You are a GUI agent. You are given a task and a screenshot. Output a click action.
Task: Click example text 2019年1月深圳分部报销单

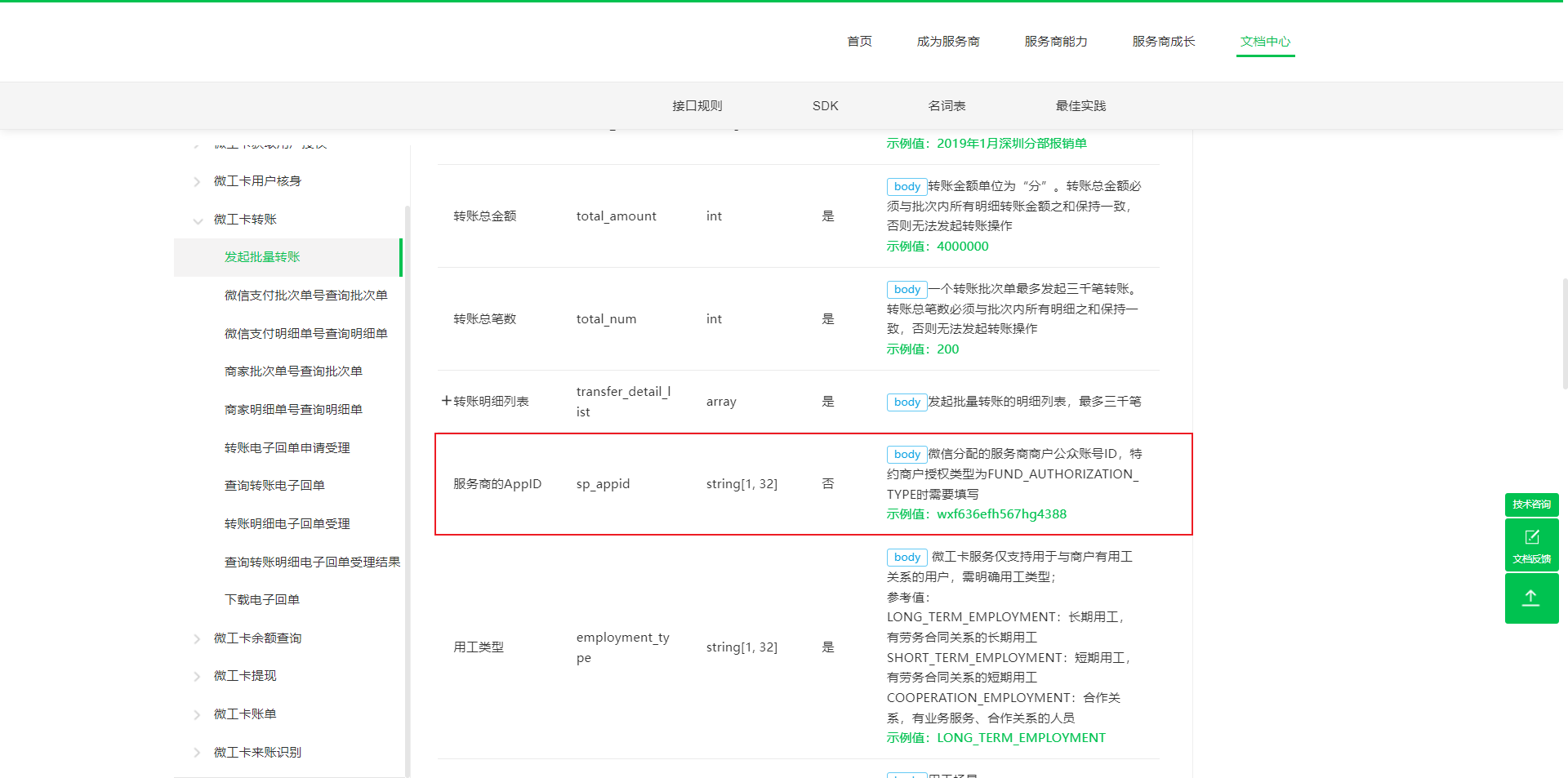(x=1011, y=144)
